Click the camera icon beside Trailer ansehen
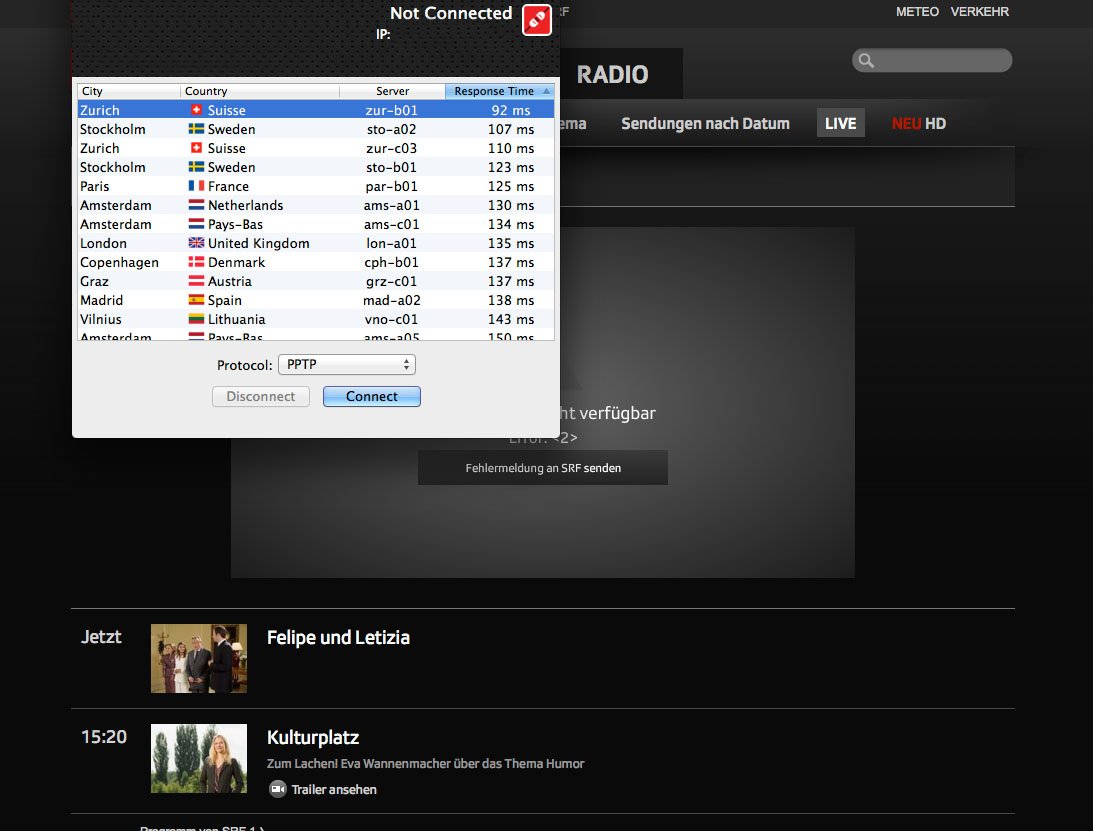The height and width of the screenshot is (831, 1093). pos(277,789)
